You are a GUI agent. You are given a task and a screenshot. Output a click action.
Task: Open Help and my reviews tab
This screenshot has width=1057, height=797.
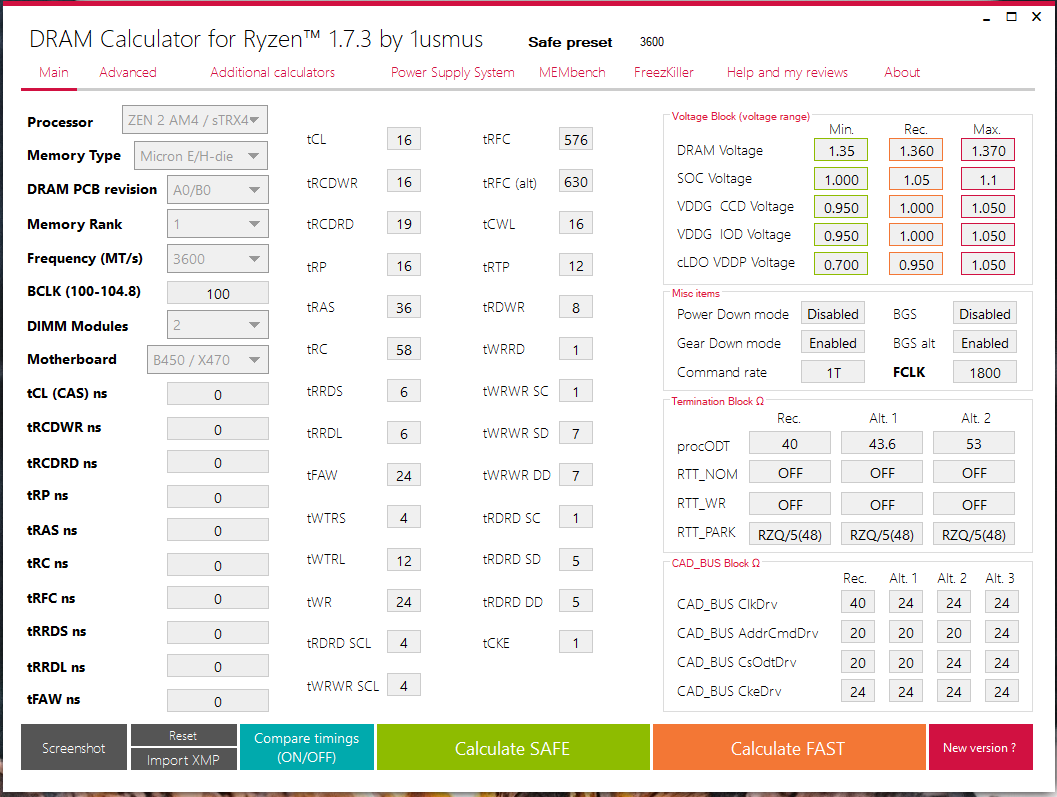(787, 72)
